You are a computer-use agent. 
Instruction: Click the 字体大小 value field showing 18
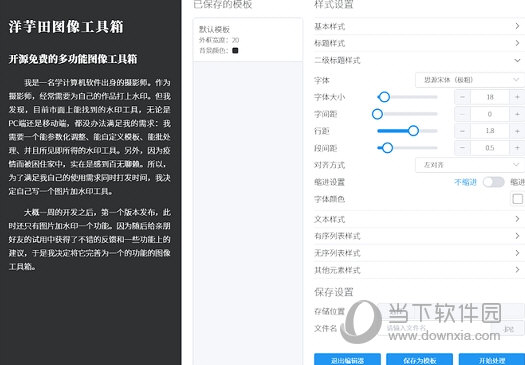click(490, 97)
